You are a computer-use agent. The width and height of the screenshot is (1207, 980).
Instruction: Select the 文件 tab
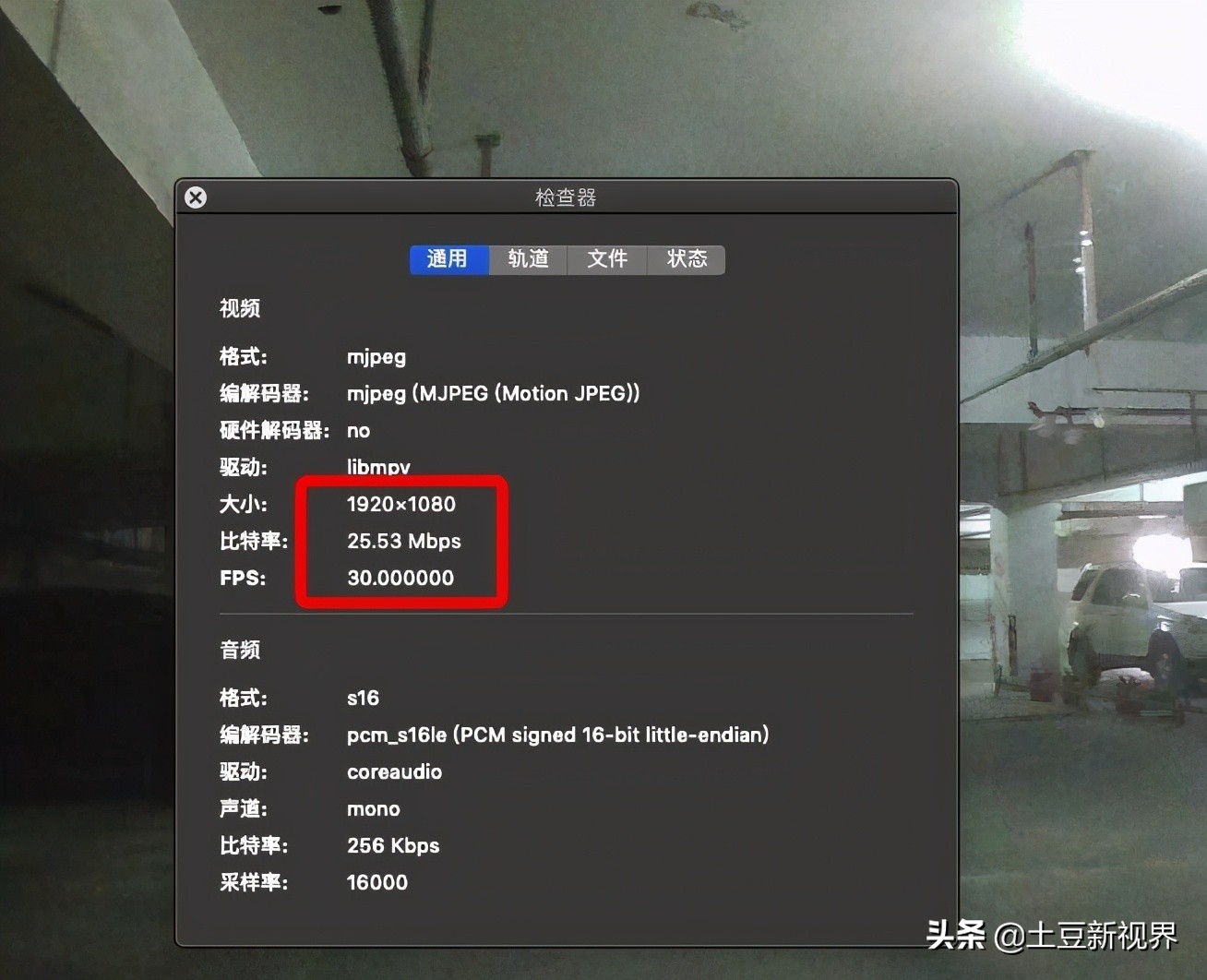(607, 259)
